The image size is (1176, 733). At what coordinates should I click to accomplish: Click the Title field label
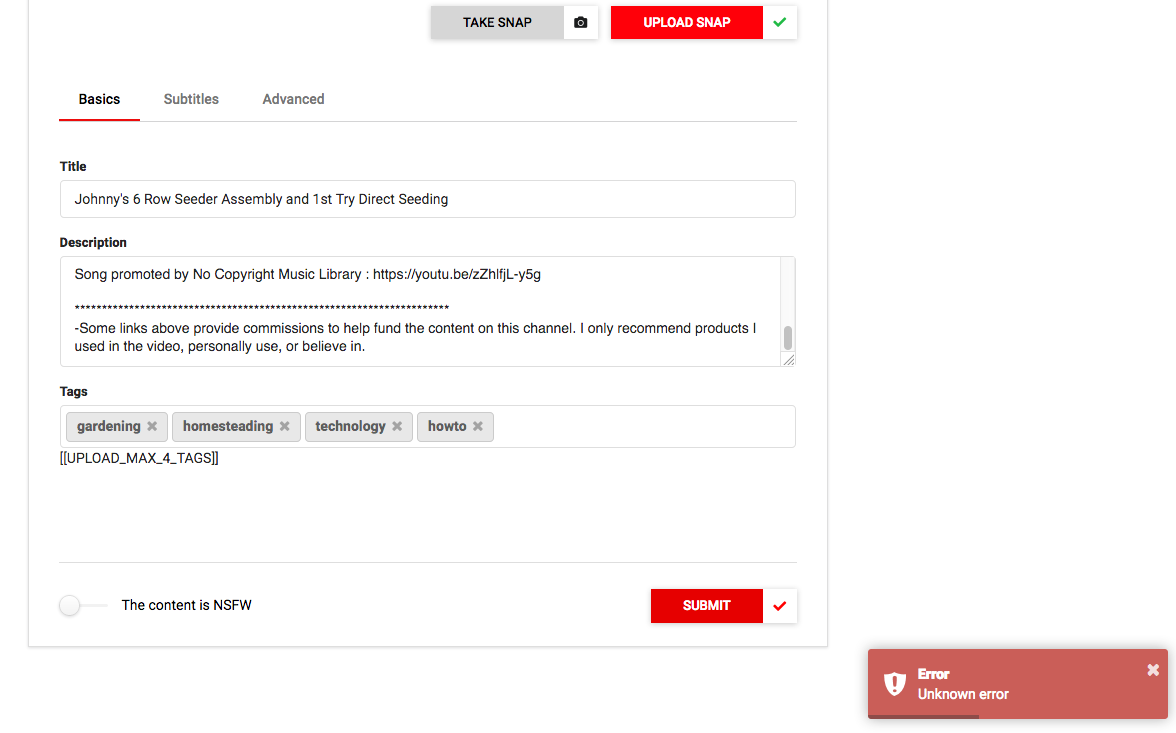pos(73,167)
